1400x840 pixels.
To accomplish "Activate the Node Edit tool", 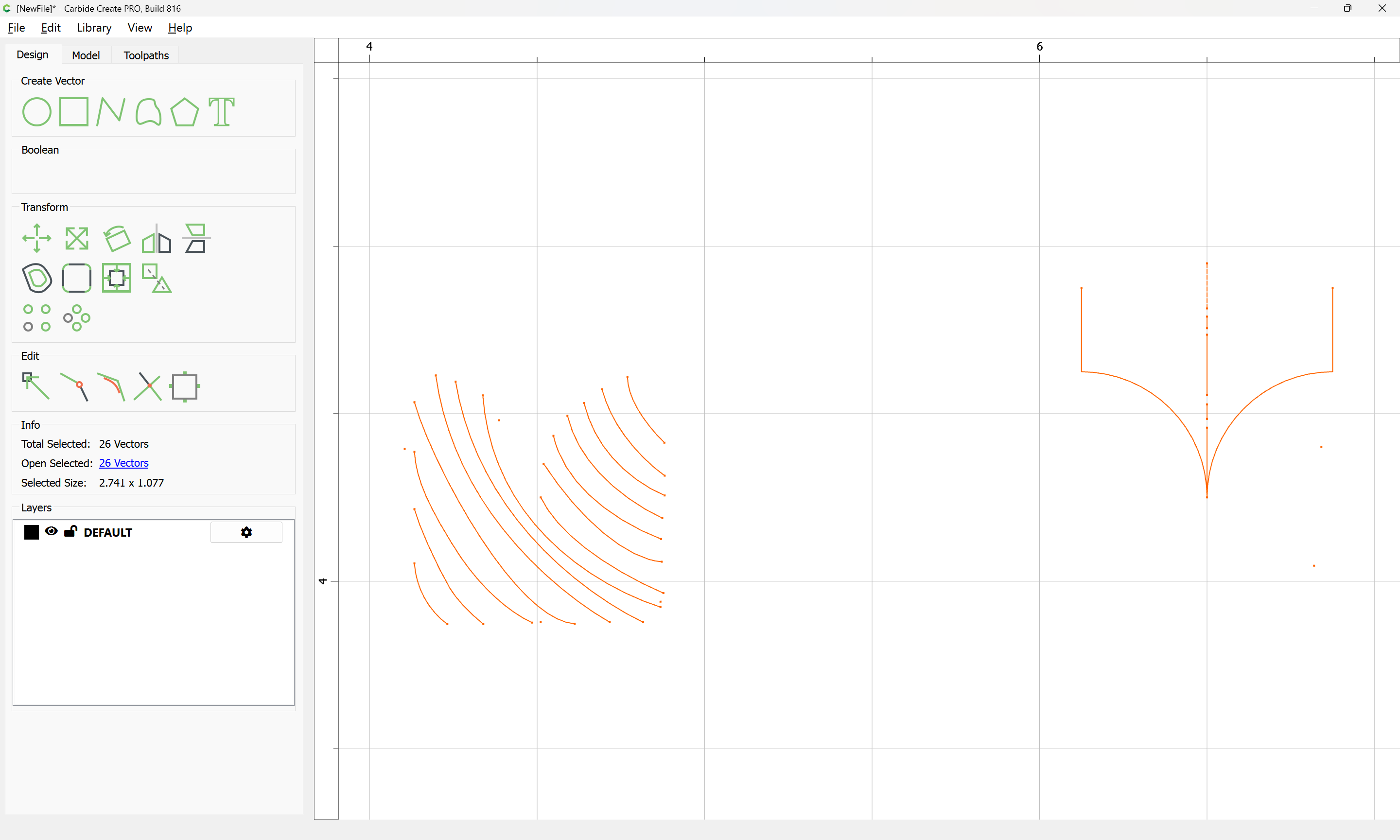I will [35, 386].
